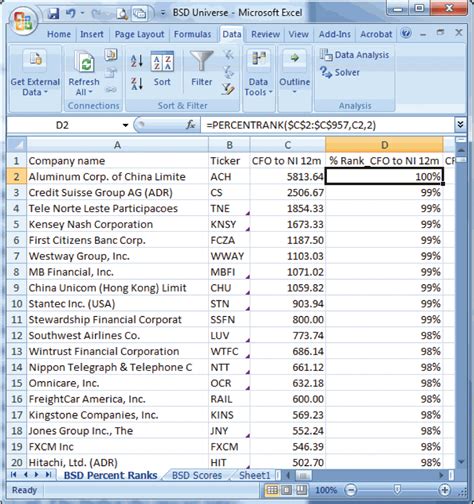Switch to the Acrobat tab
474x504 pixels.
376,34
